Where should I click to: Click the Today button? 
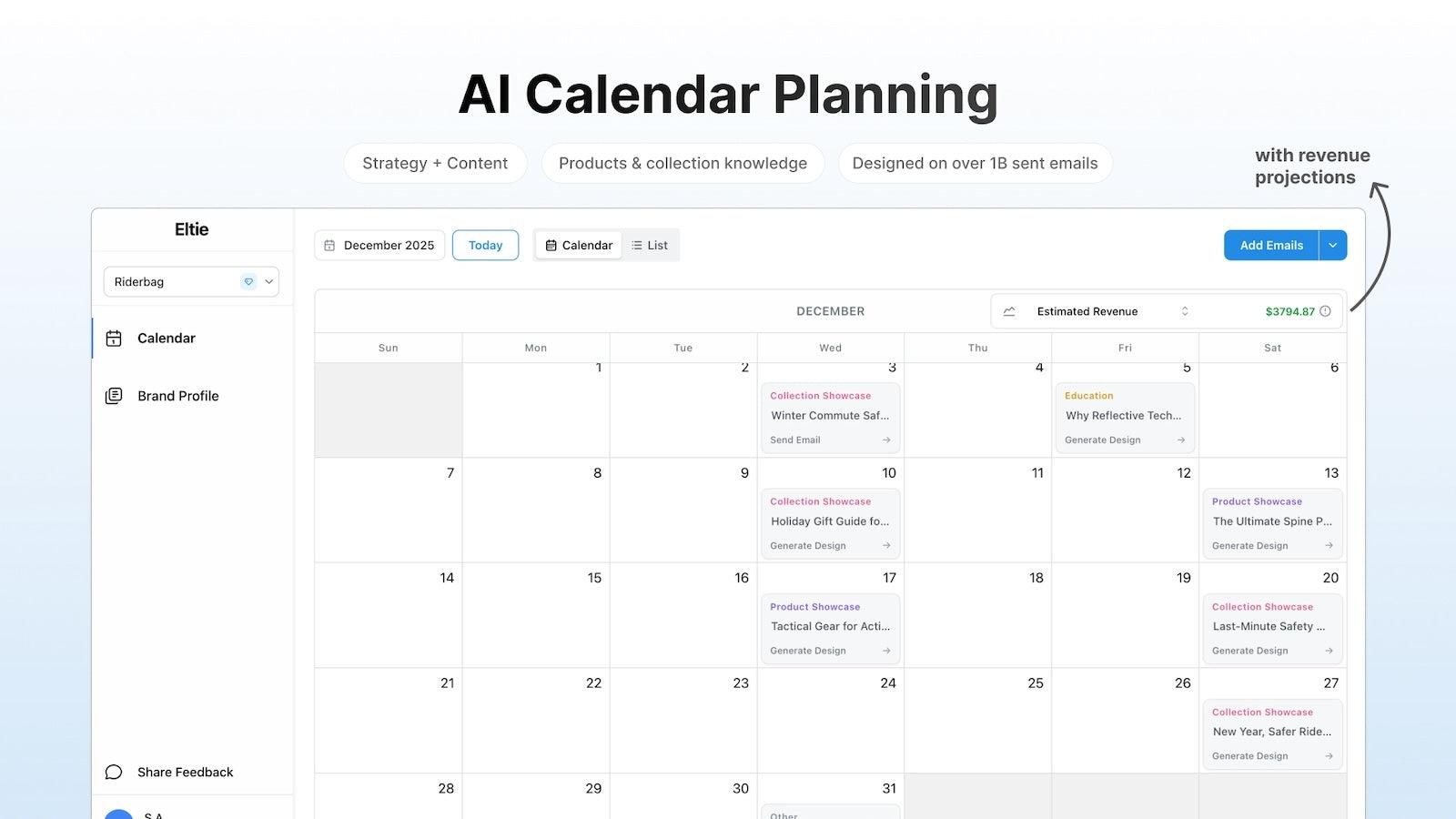(485, 245)
